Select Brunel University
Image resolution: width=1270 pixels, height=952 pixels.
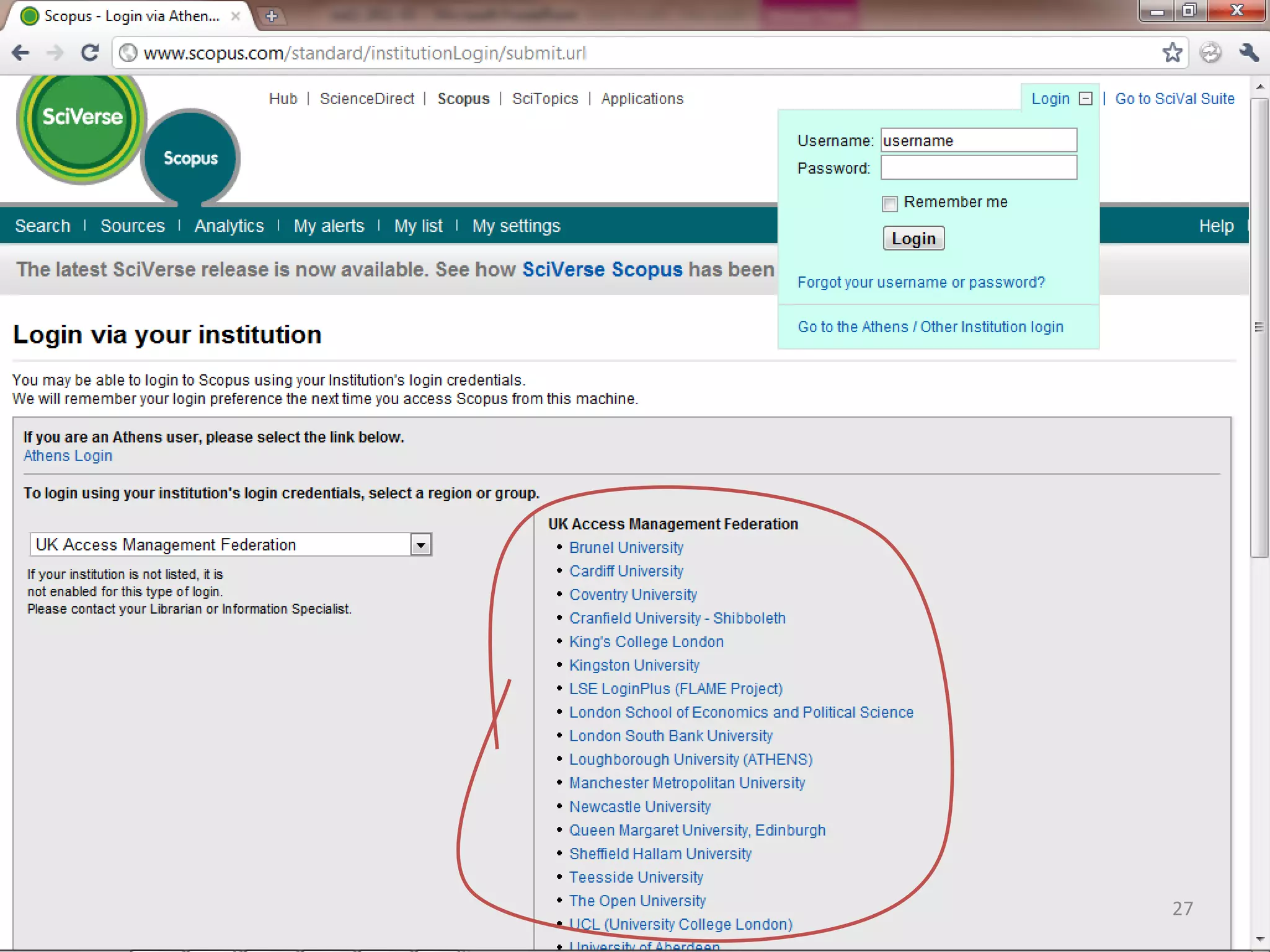tap(626, 547)
